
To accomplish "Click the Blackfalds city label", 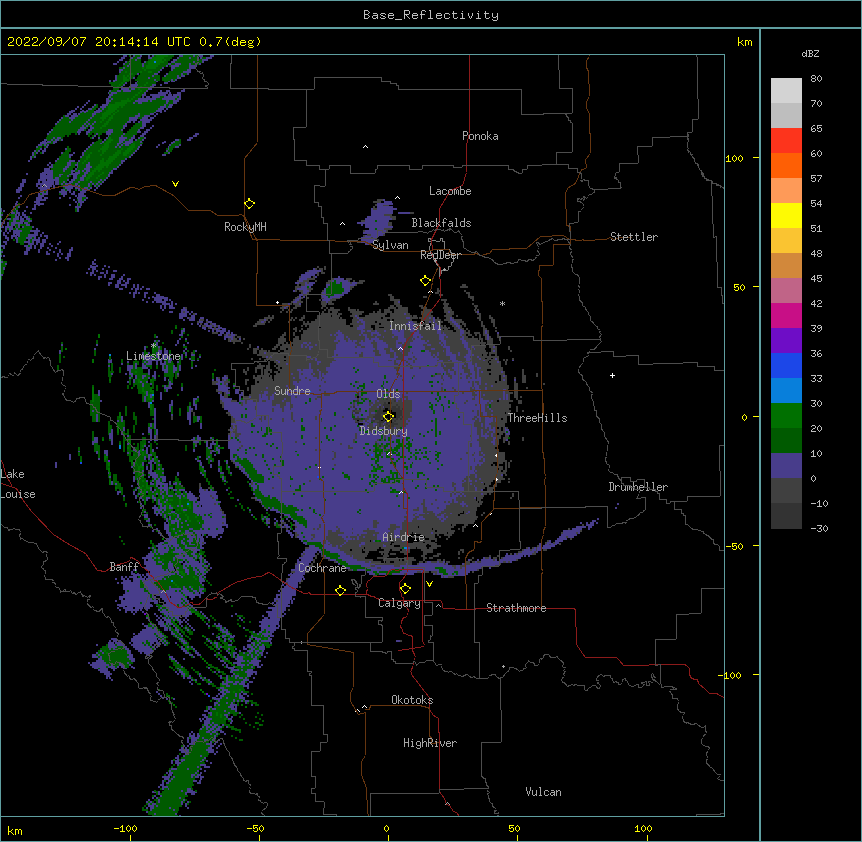I will point(441,223).
